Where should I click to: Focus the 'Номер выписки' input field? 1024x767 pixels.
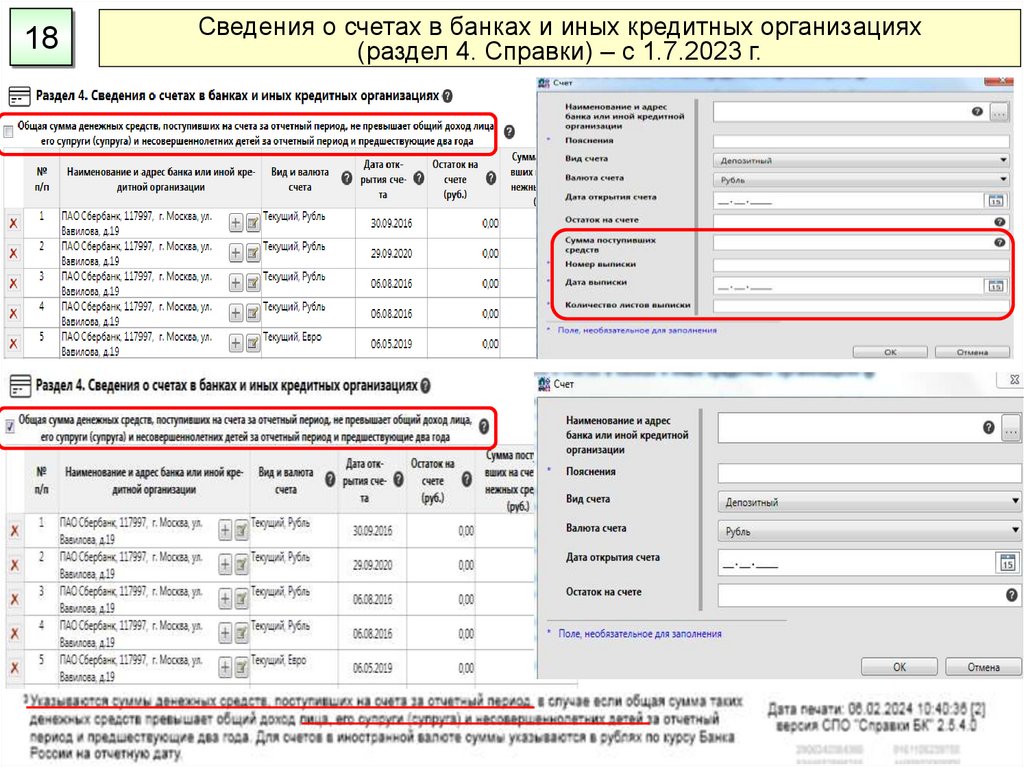[861, 265]
